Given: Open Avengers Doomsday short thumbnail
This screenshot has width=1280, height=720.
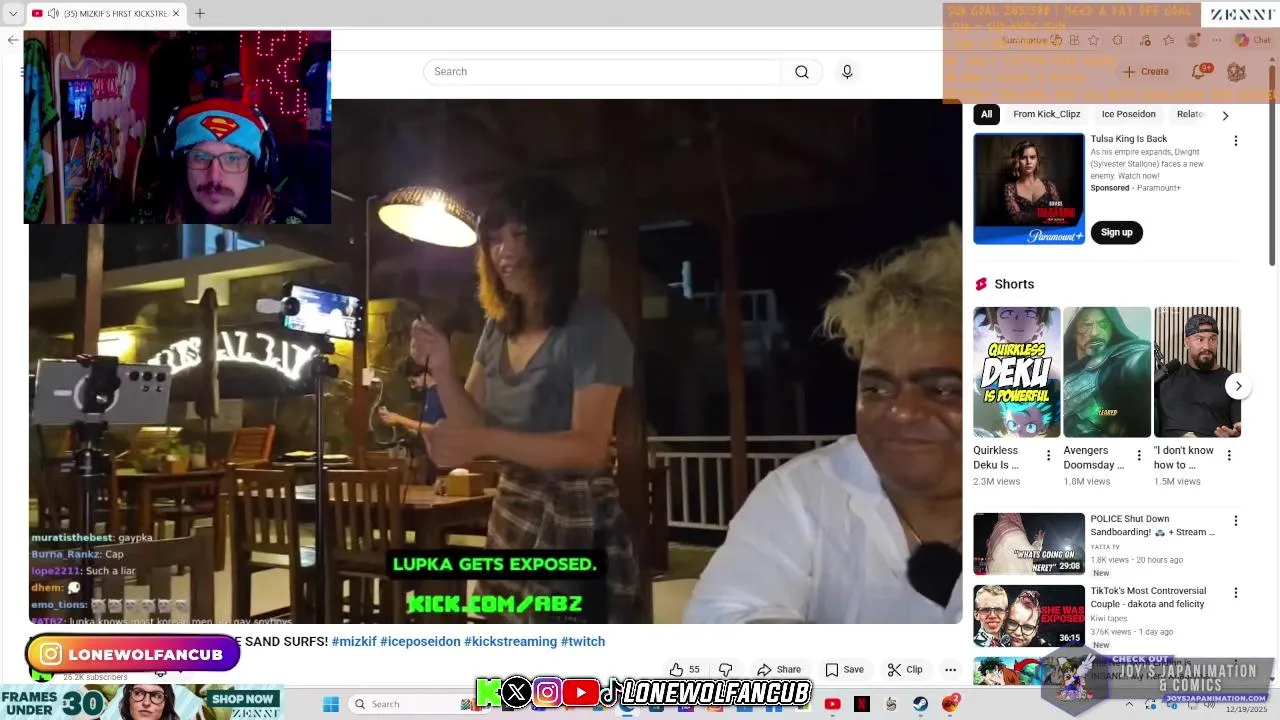Looking at the screenshot, I should (1106, 372).
